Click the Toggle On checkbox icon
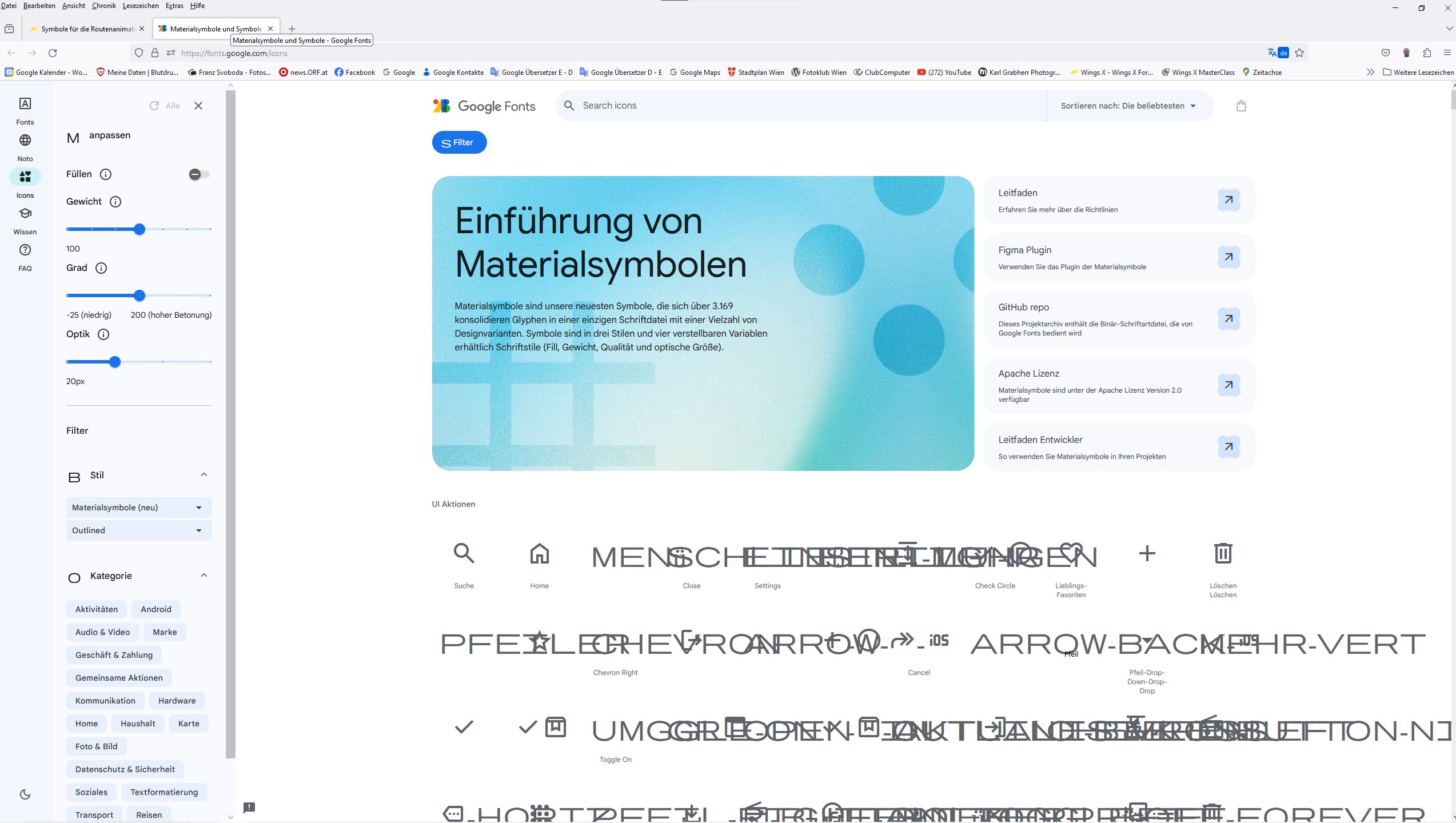Screen dimensions: 1456x823 (615, 728)
